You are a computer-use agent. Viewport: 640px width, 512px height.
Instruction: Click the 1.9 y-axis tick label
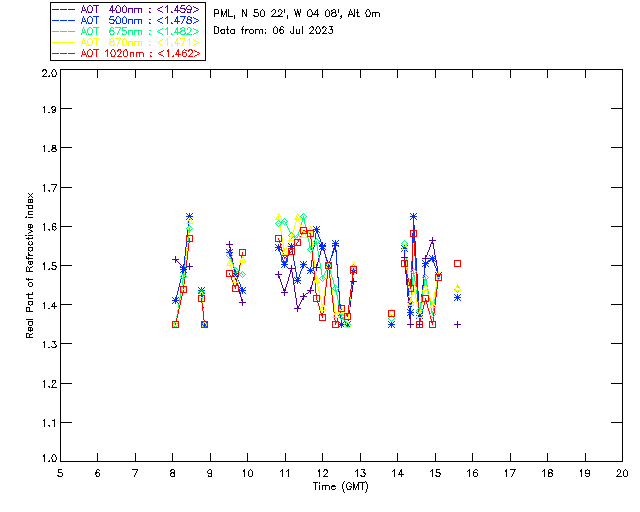click(x=49, y=109)
